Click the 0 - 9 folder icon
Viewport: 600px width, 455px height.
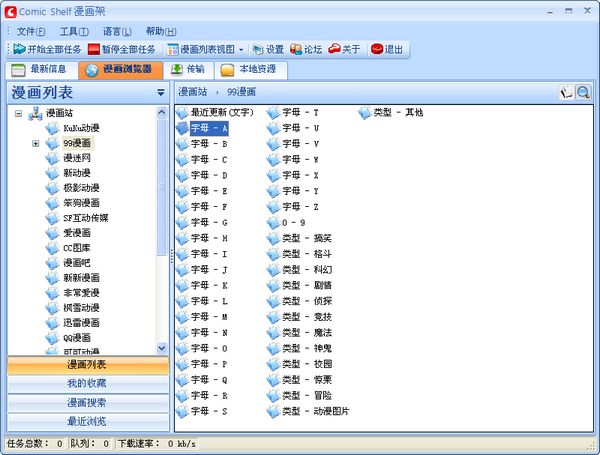pyautogui.click(x=274, y=223)
